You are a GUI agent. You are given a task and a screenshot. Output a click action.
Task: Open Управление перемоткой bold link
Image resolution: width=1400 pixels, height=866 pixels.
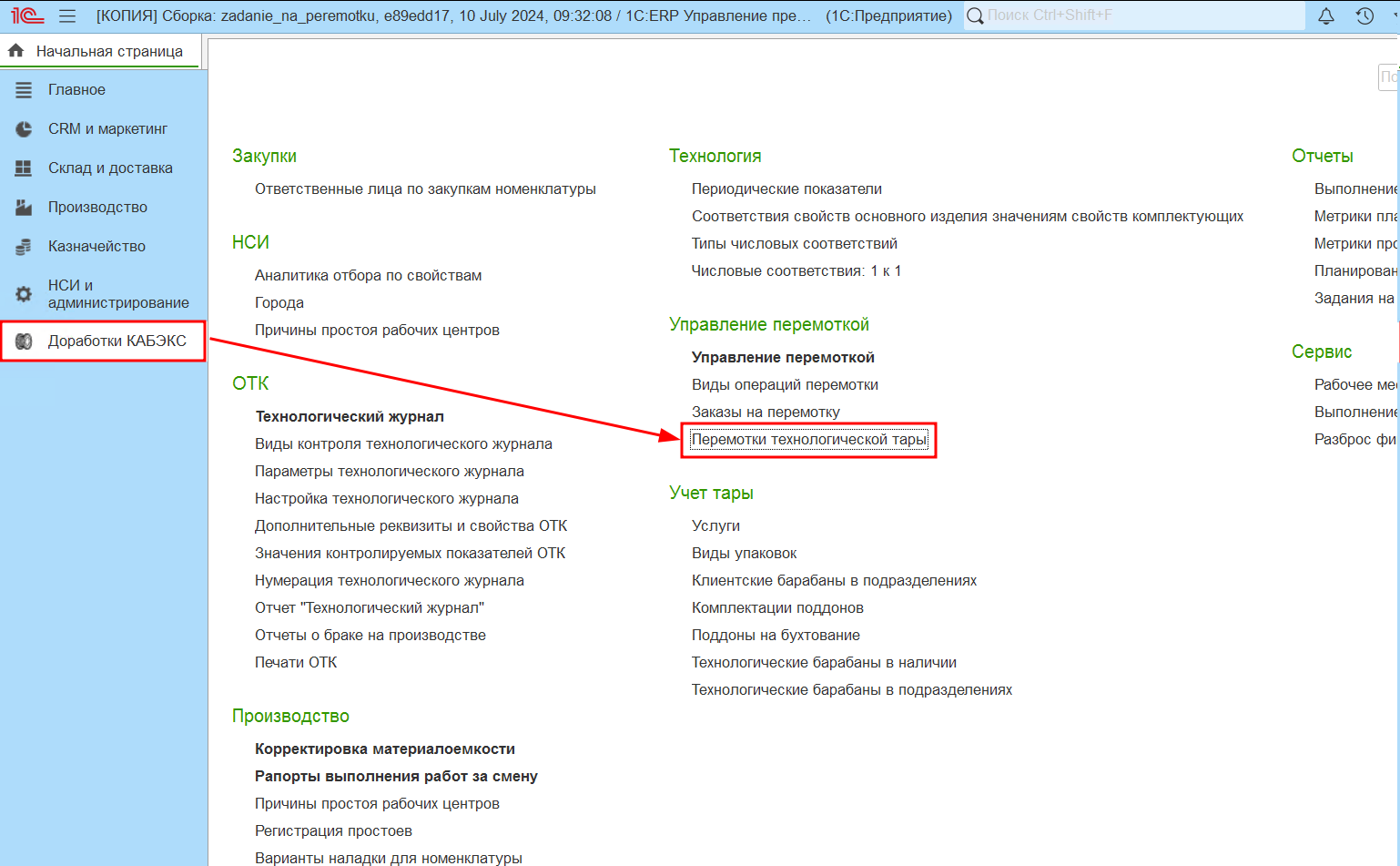(783, 358)
